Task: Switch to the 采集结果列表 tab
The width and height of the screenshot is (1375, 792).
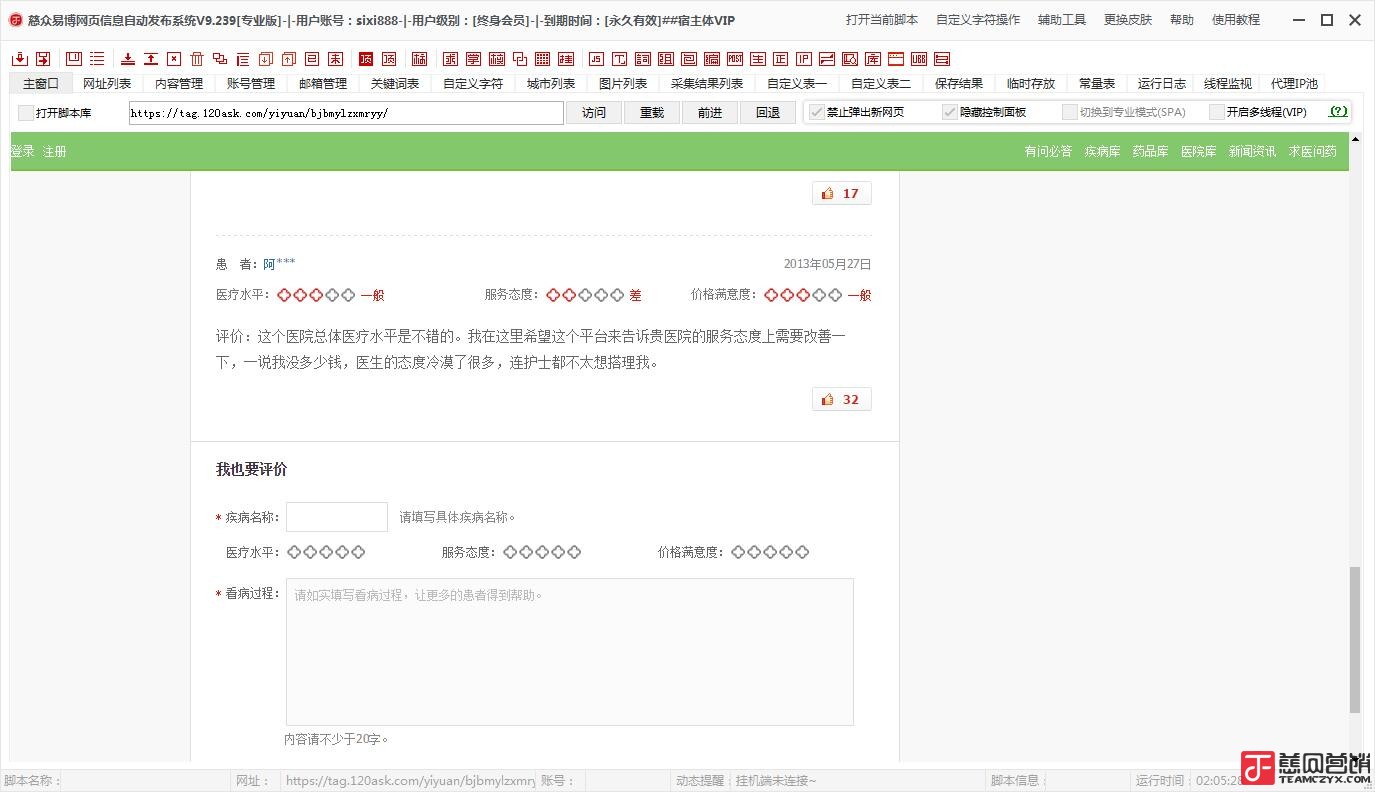Action: (x=707, y=83)
